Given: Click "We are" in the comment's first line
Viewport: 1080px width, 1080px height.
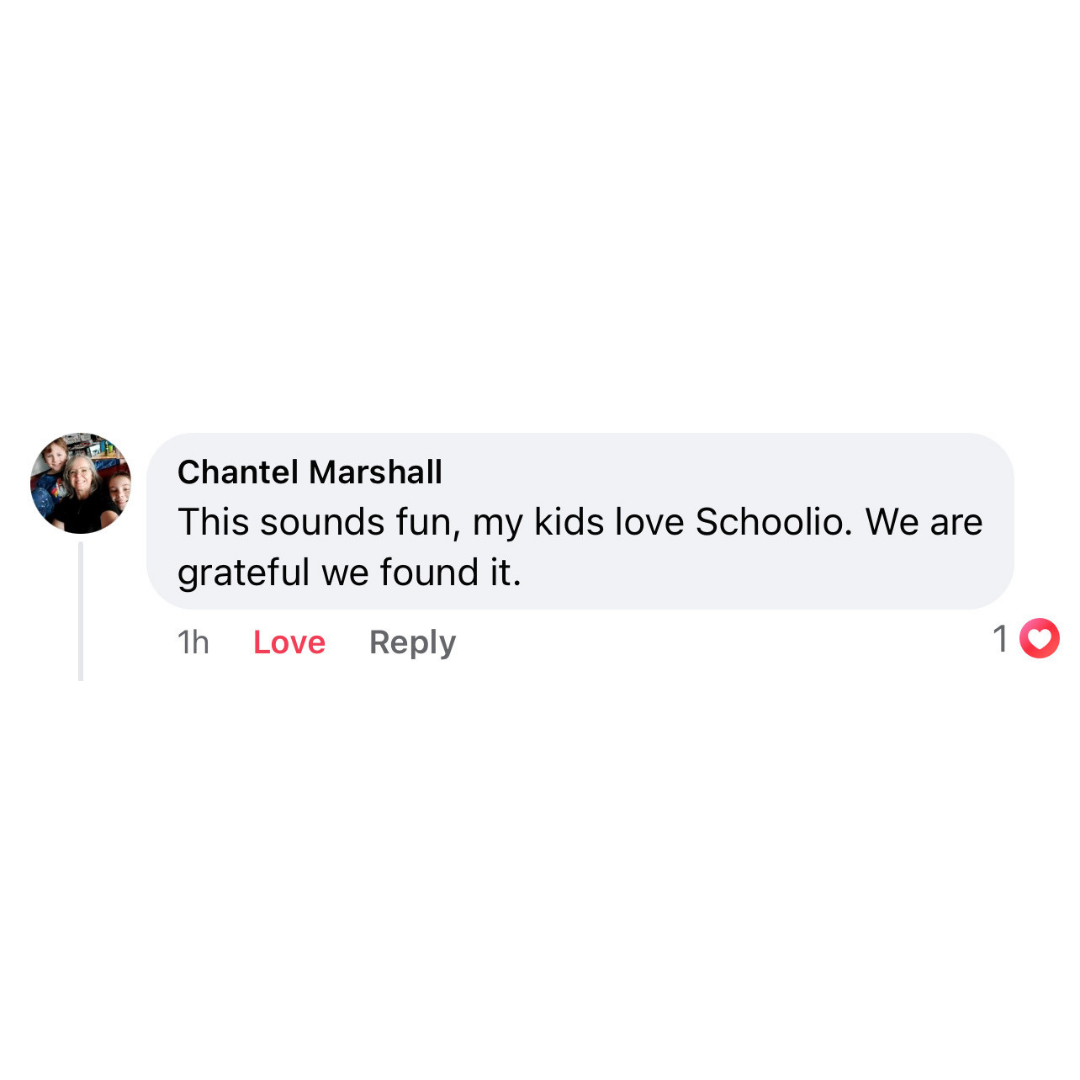Looking at the screenshot, I should click(x=924, y=522).
